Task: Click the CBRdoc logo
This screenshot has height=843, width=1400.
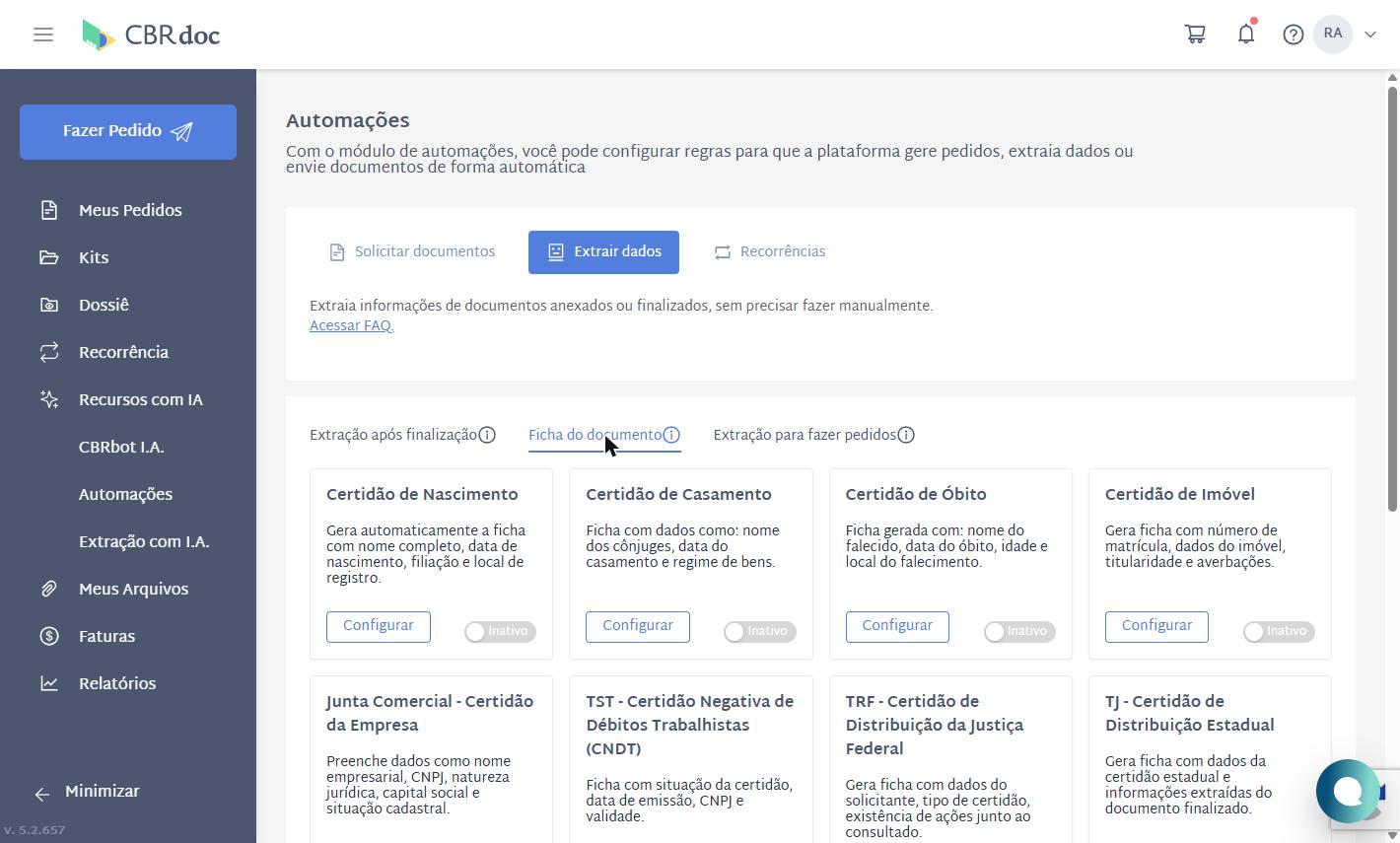Action: coord(151,35)
